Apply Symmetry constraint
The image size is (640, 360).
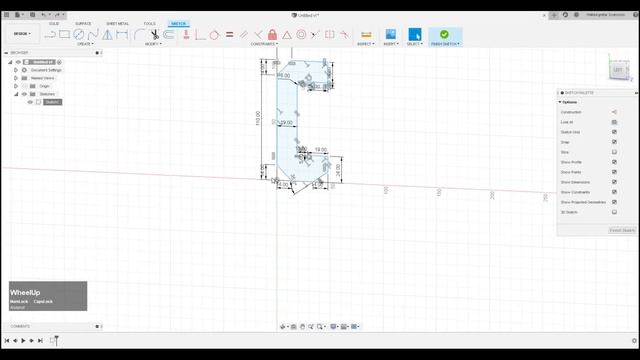tap(329, 35)
